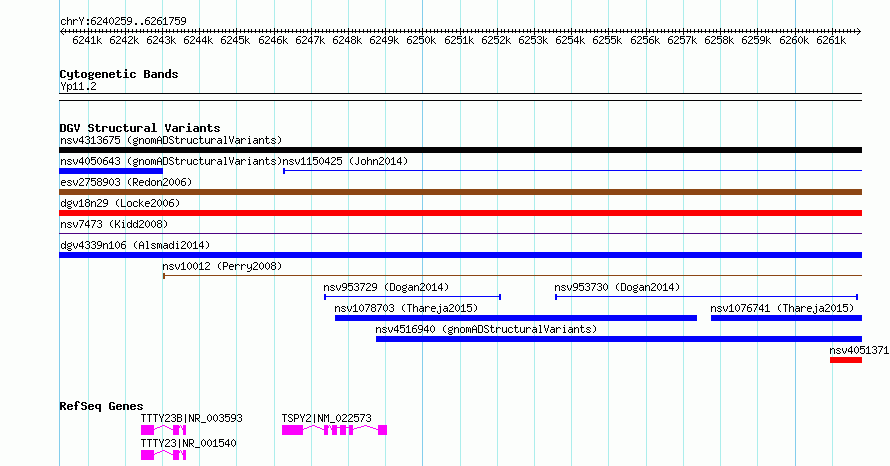Open the nsv1078703 (Thareja2015) label
This screenshot has height=466, width=890.
[406, 308]
